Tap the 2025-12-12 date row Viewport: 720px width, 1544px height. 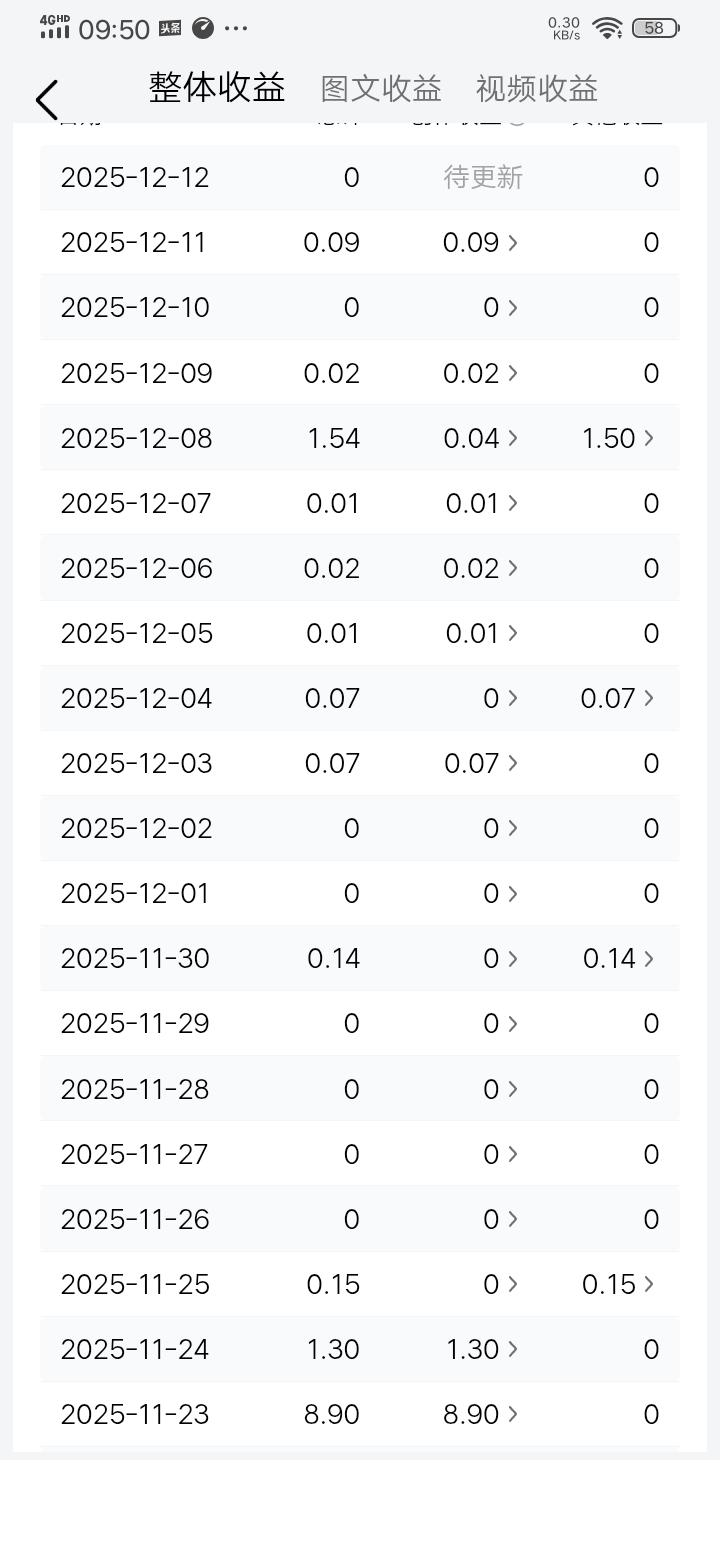(x=135, y=178)
